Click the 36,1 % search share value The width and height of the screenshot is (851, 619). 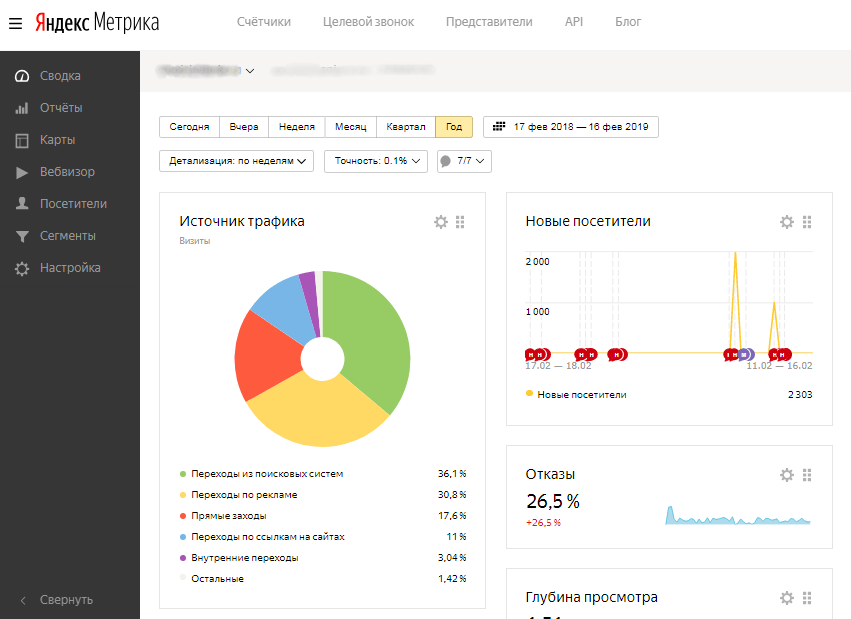click(452, 474)
